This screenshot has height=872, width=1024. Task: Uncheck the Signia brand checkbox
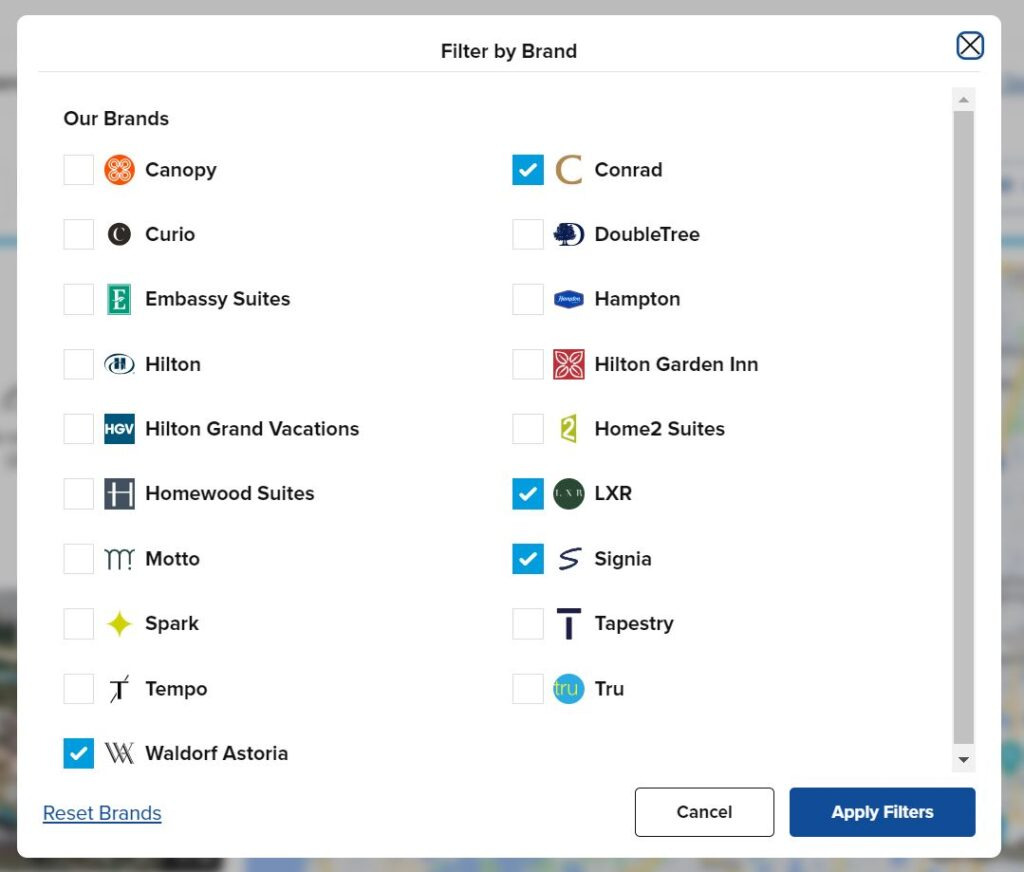click(528, 559)
